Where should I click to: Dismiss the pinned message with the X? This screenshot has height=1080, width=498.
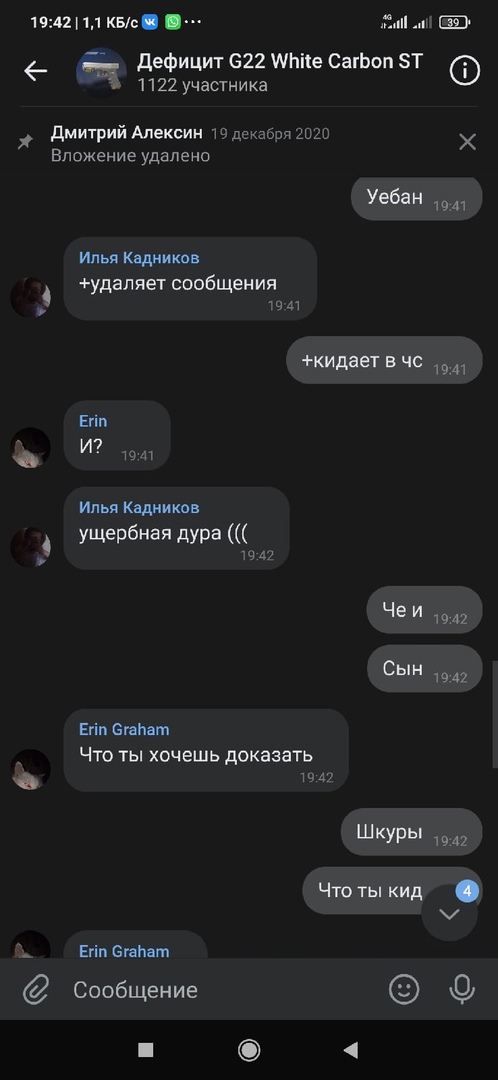[467, 142]
